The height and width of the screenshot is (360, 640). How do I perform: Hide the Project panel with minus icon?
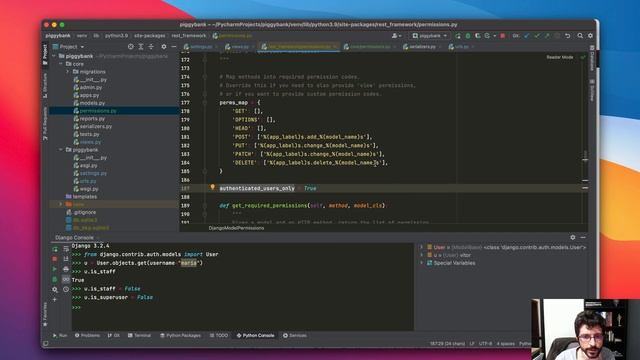pos(173,47)
